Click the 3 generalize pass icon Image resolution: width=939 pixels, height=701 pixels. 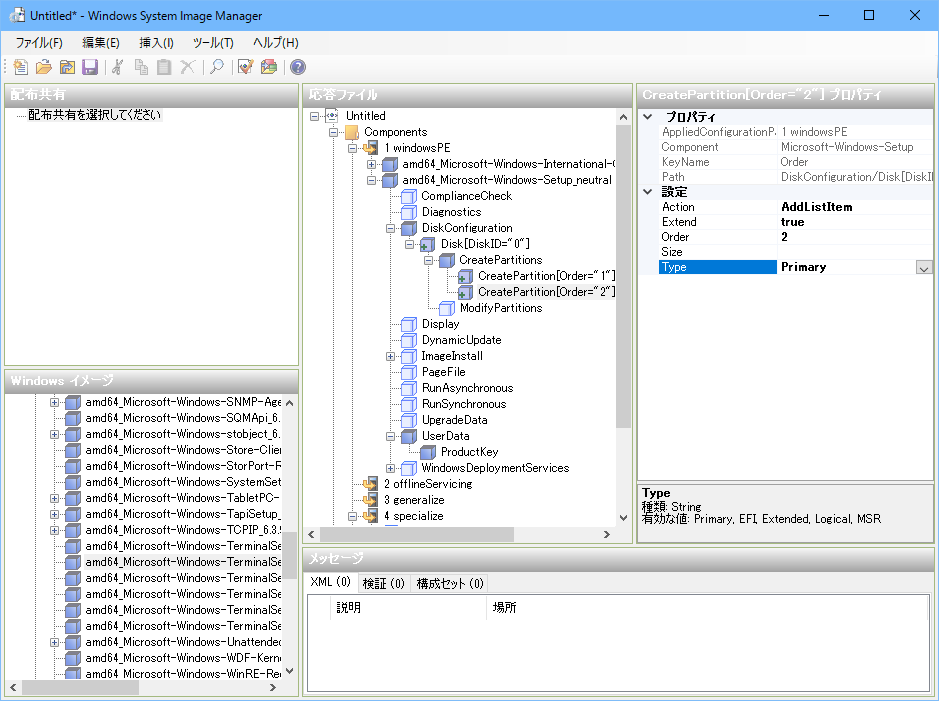coord(370,500)
